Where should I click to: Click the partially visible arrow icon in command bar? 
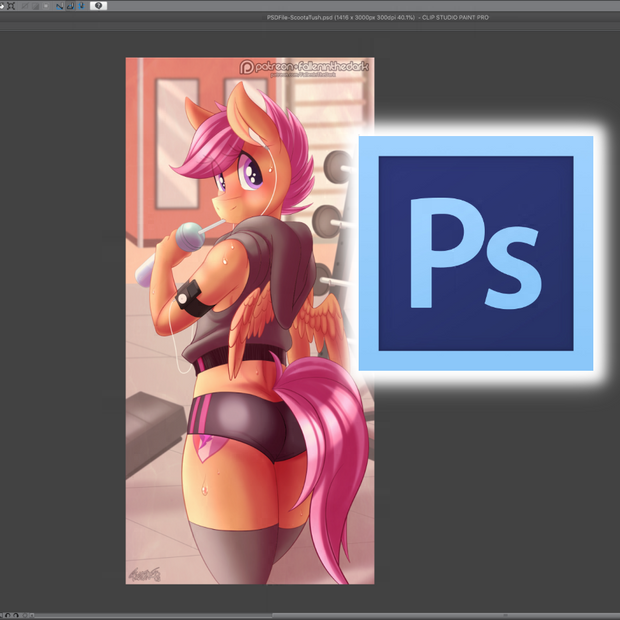[2, 6]
